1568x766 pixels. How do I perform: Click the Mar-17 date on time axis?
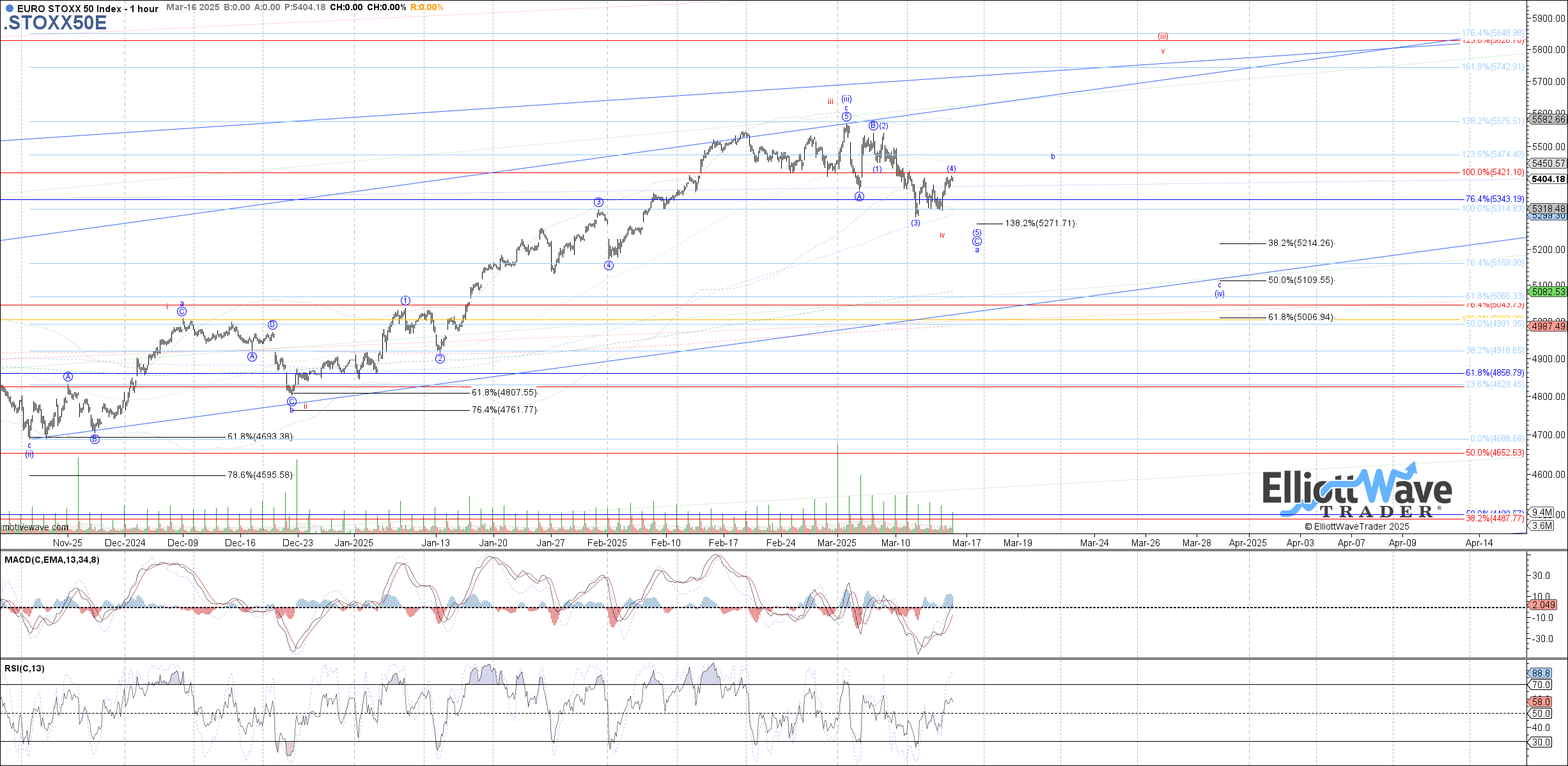[966, 543]
